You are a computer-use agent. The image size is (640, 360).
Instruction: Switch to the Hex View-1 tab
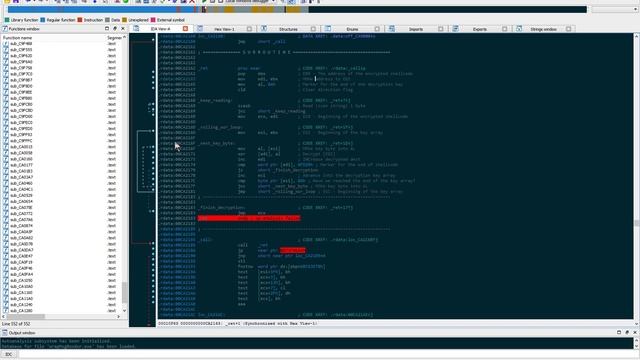click(224, 29)
